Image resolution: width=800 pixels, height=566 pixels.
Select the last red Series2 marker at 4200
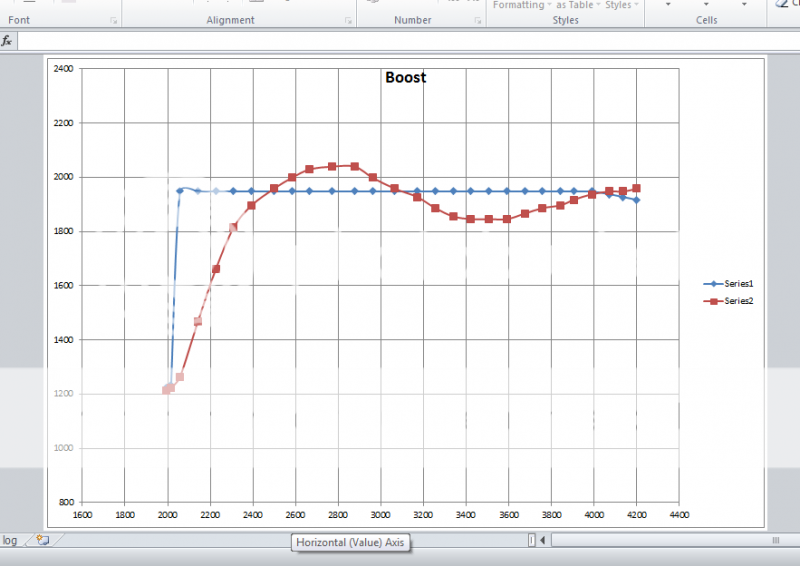(636, 188)
